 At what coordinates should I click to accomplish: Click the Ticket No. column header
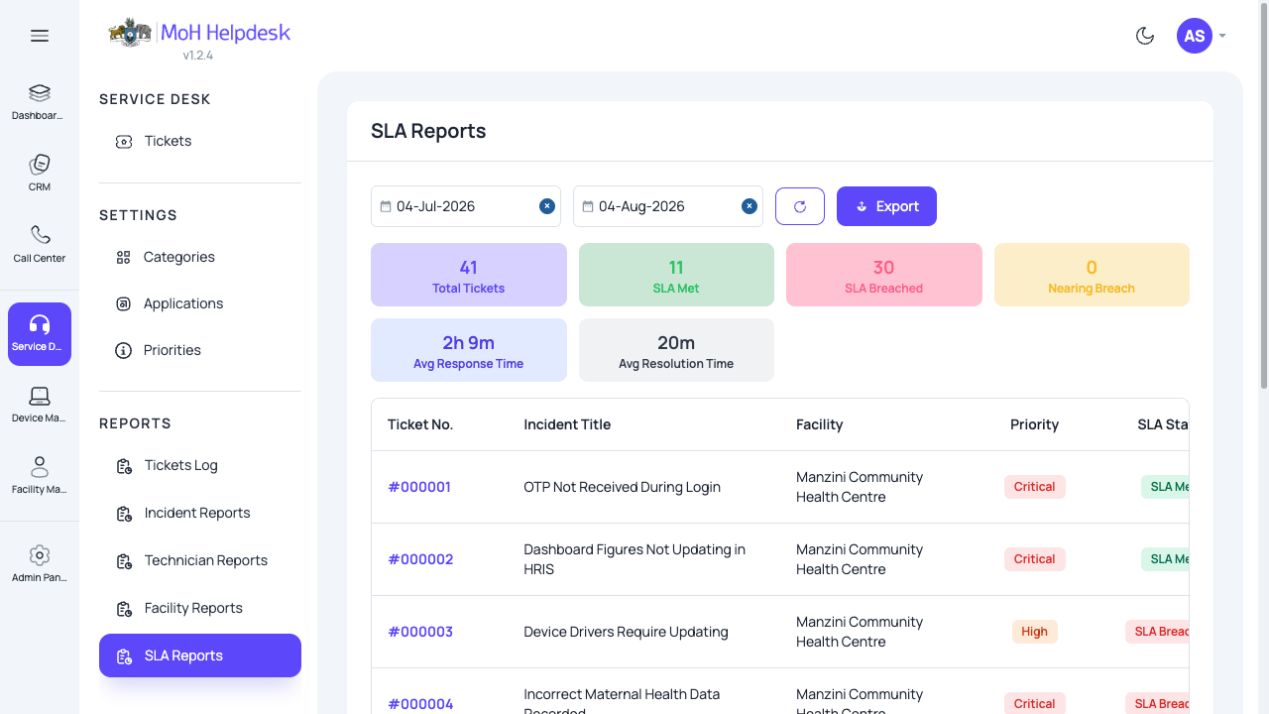coord(420,424)
